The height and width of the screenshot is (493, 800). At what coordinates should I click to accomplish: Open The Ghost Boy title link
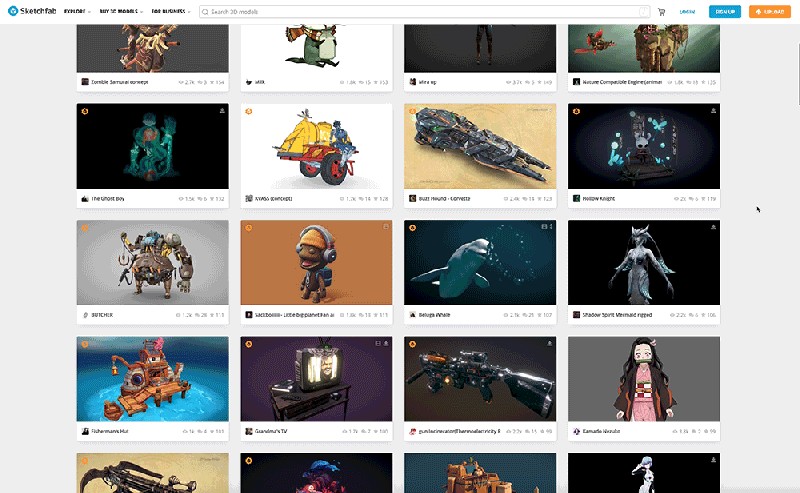pos(108,199)
